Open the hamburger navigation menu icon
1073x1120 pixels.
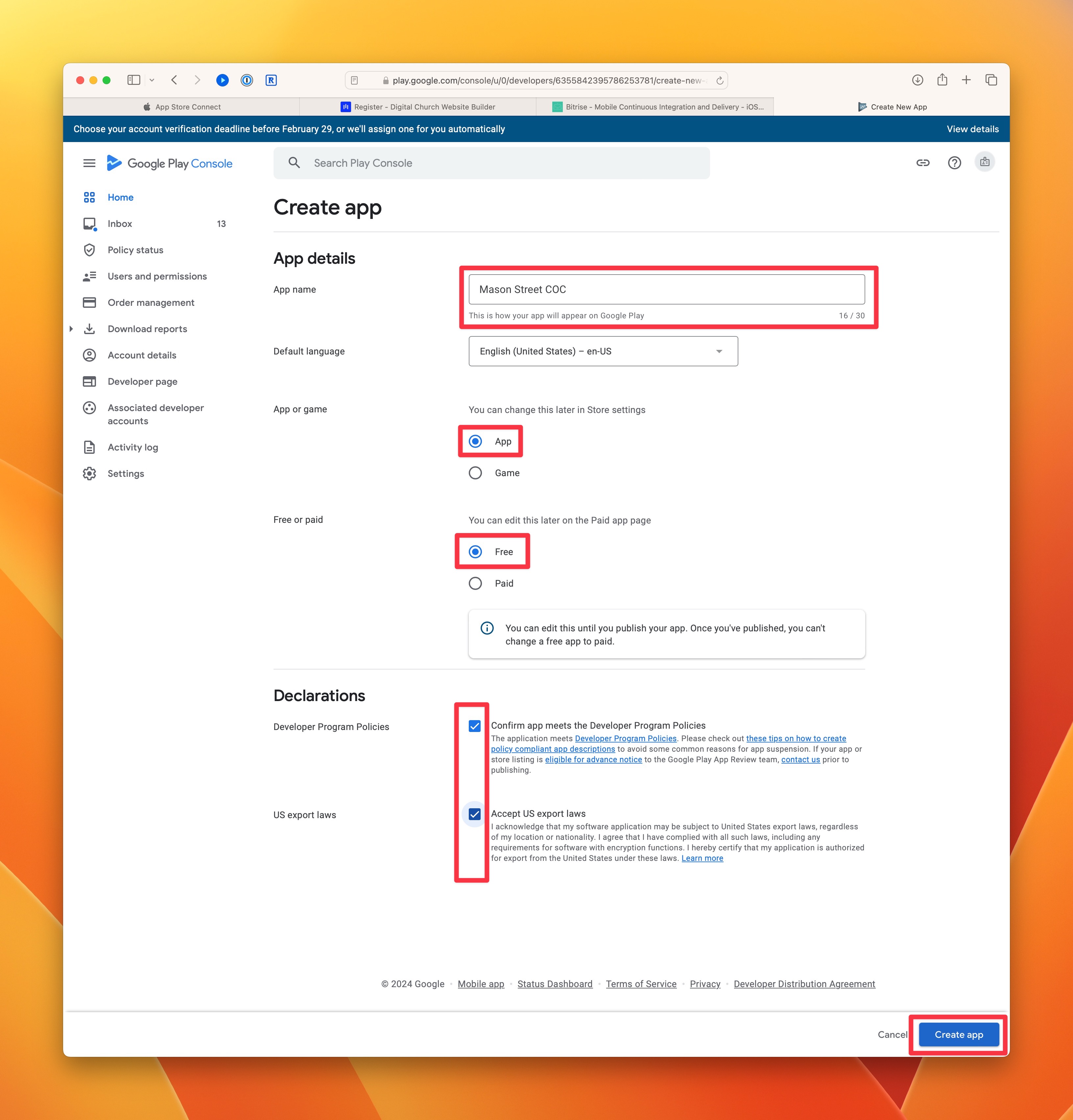click(x=89, y=163)
